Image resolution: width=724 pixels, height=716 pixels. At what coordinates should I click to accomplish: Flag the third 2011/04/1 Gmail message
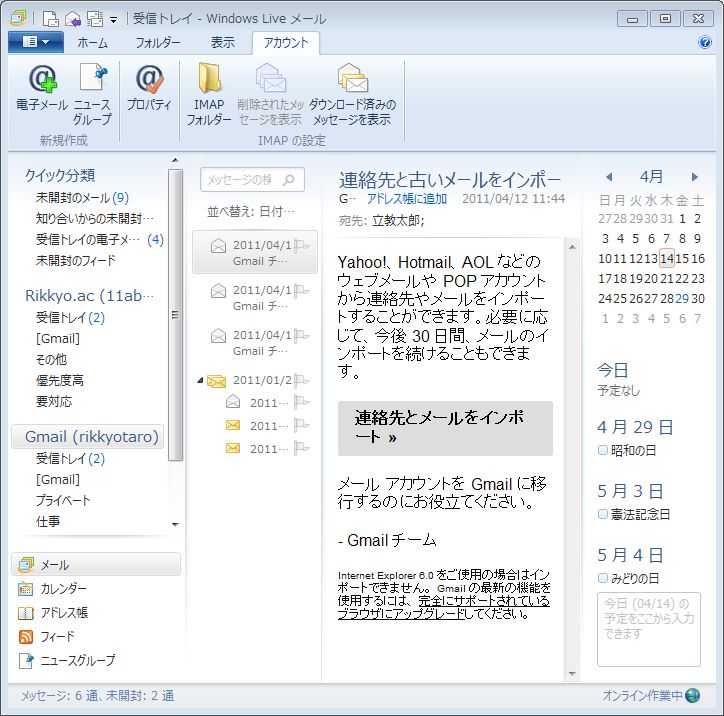pyautogui.click(x=302, y=335)
